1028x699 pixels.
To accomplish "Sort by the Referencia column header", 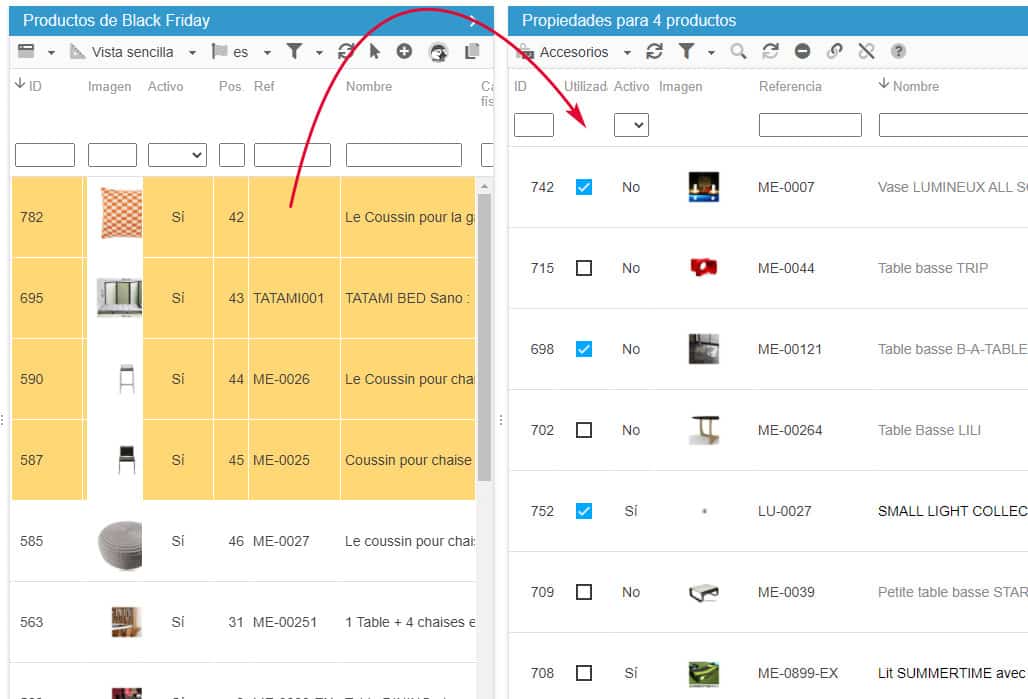I will (790, 87).
